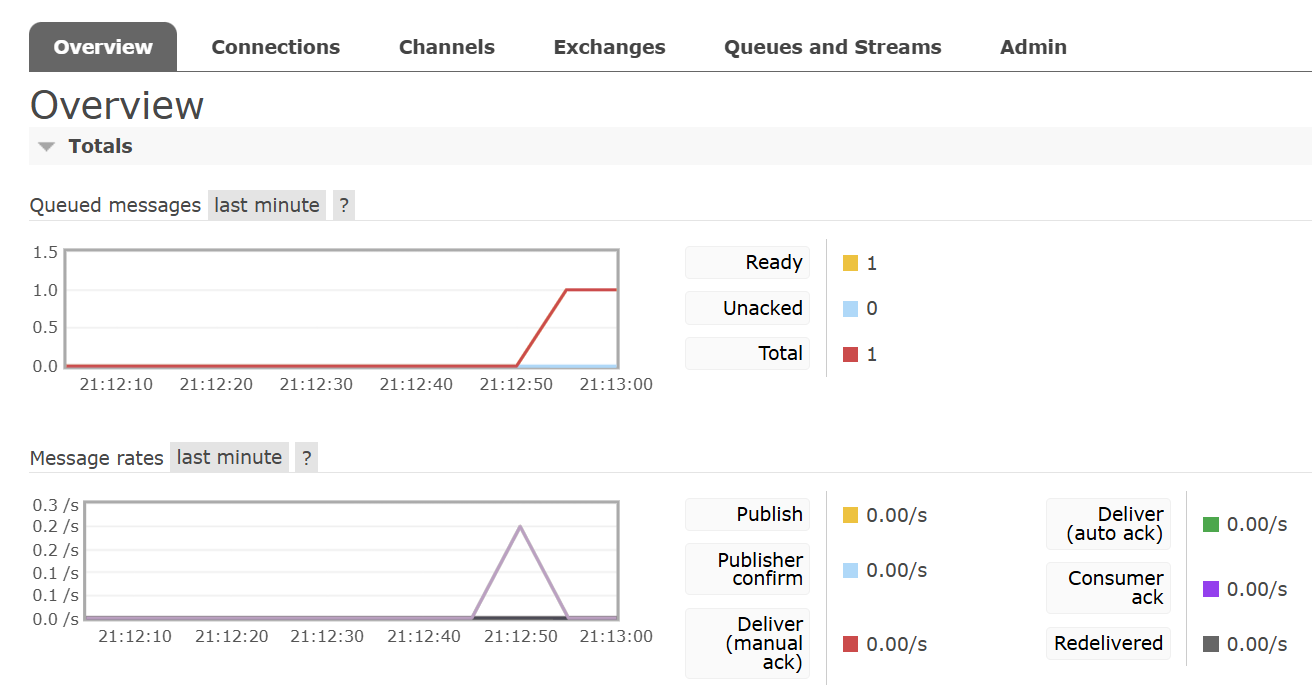This screenshot has width=1312, height=693.
Task: Click the Publish rate label
Action: click(747, 514)
